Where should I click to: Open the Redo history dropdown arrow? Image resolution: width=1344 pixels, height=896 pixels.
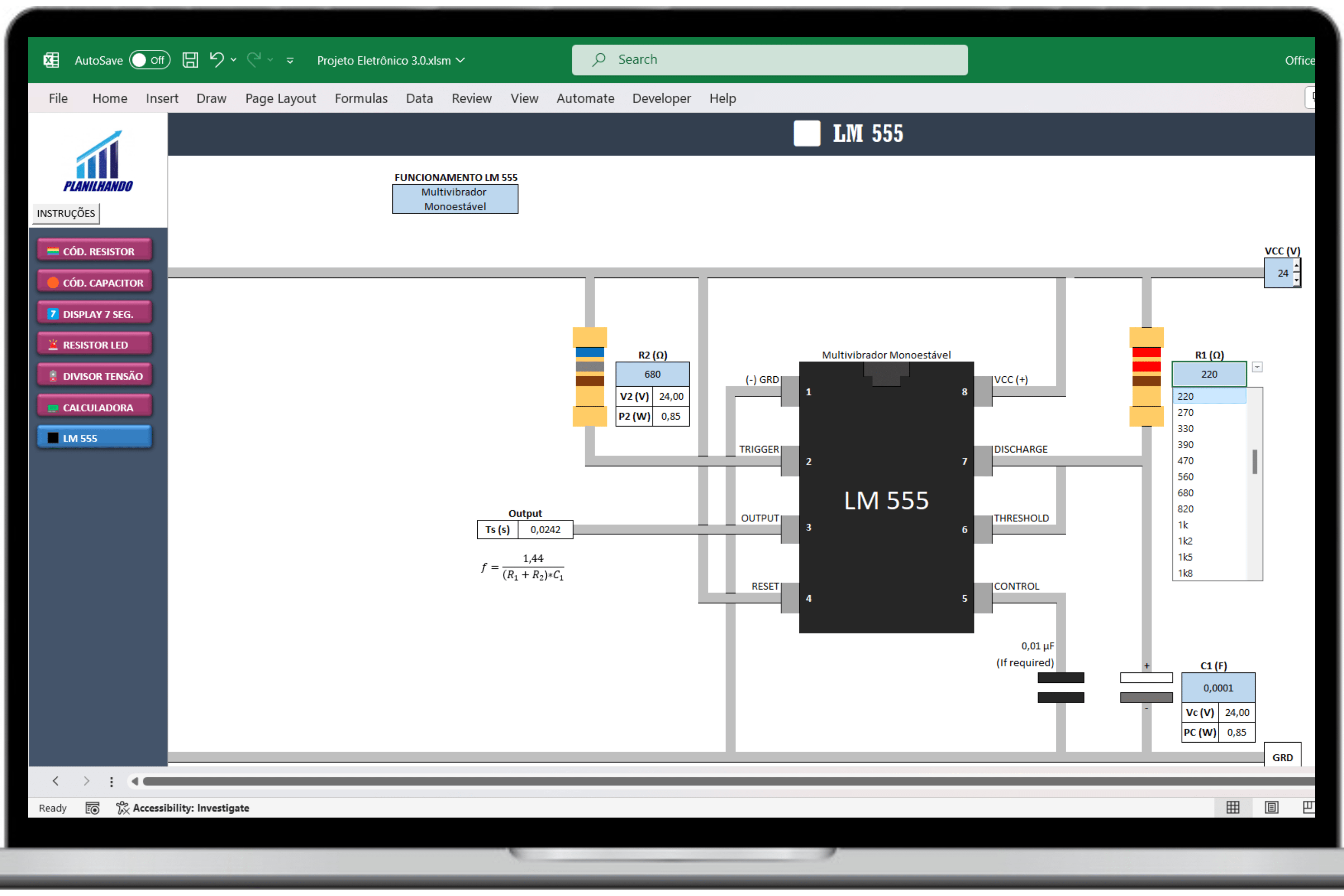tap(270, 60)
